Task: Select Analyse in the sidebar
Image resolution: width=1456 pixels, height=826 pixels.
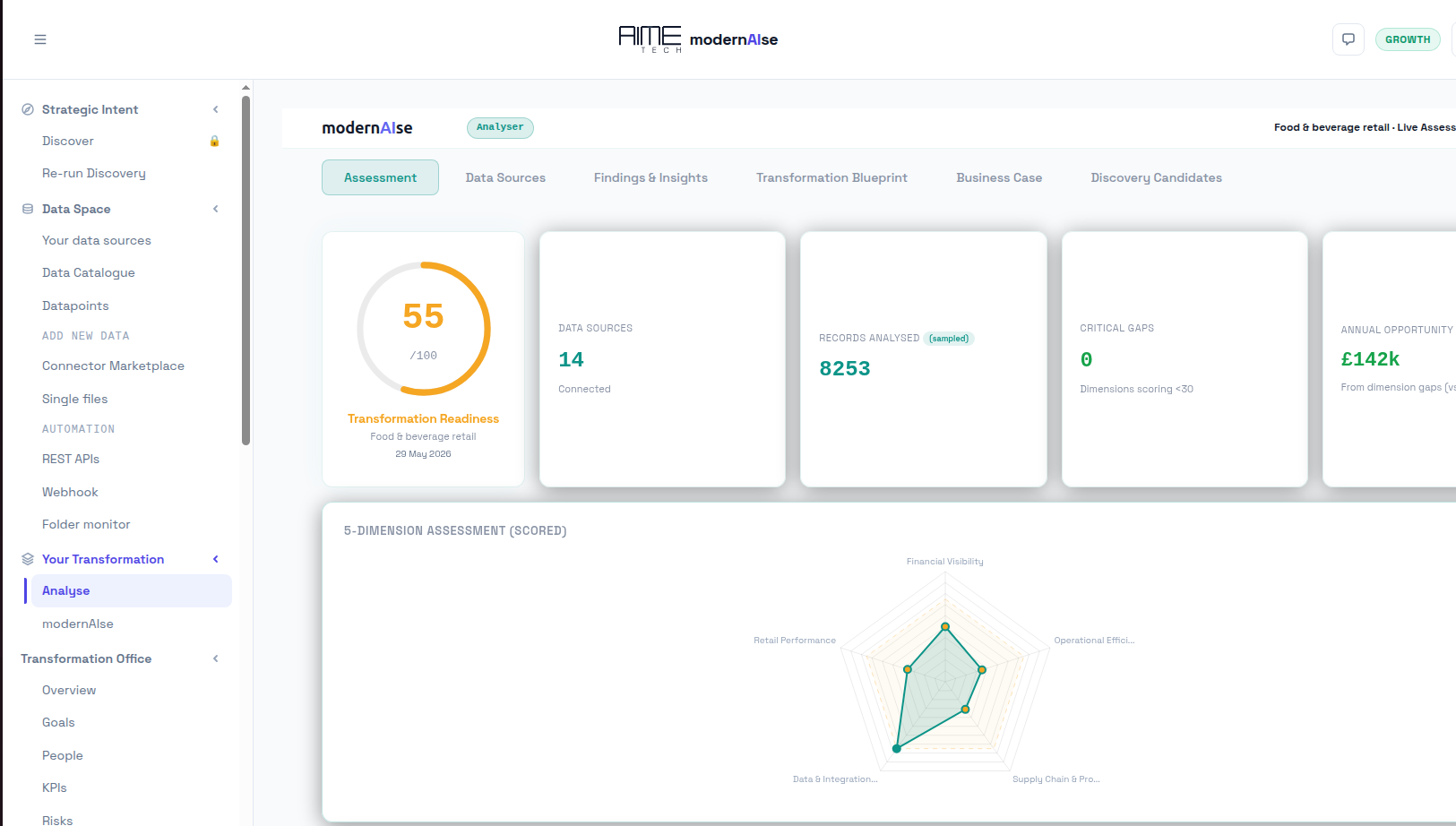Action: click(x=131, y=590)
